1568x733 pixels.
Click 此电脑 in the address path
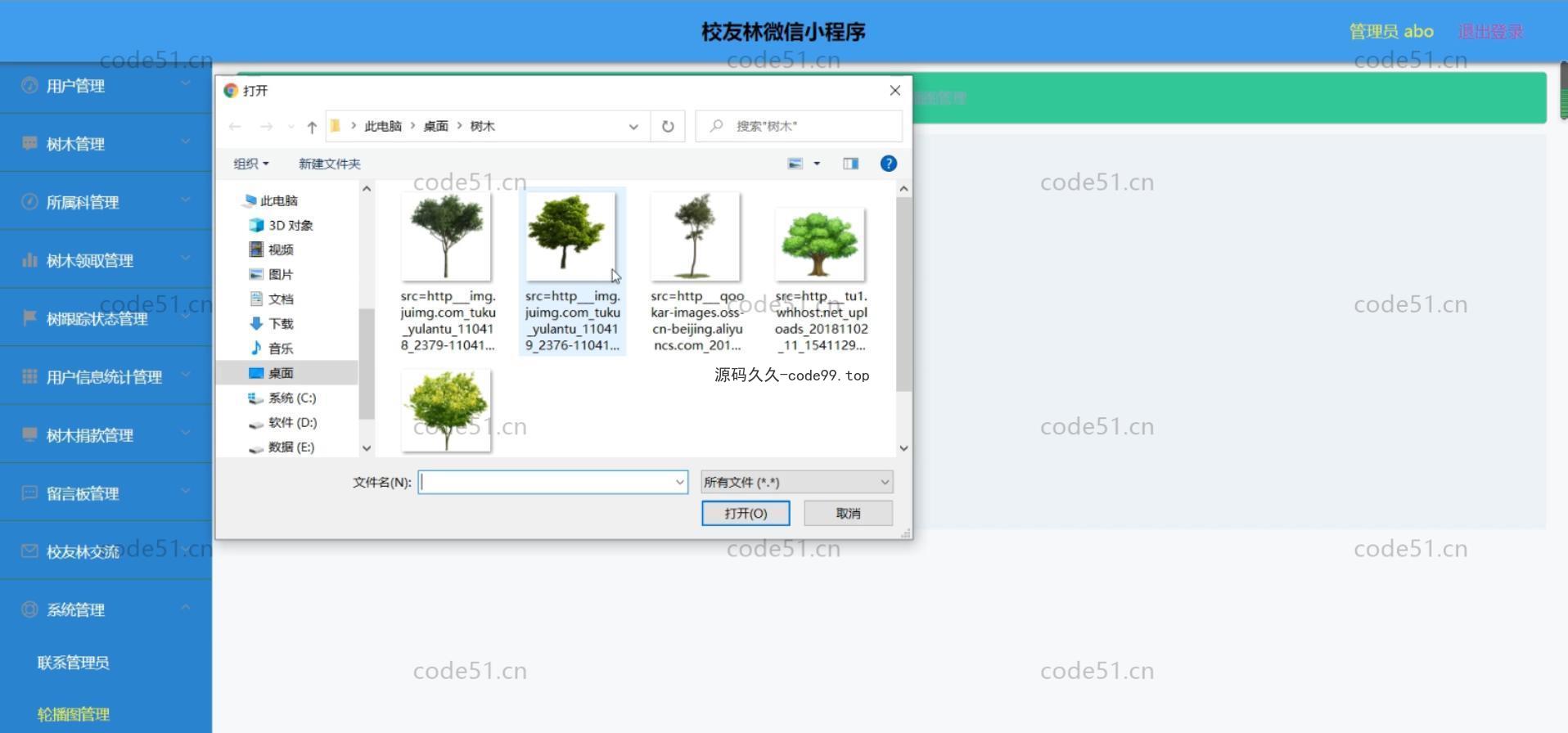pos(383,126)
